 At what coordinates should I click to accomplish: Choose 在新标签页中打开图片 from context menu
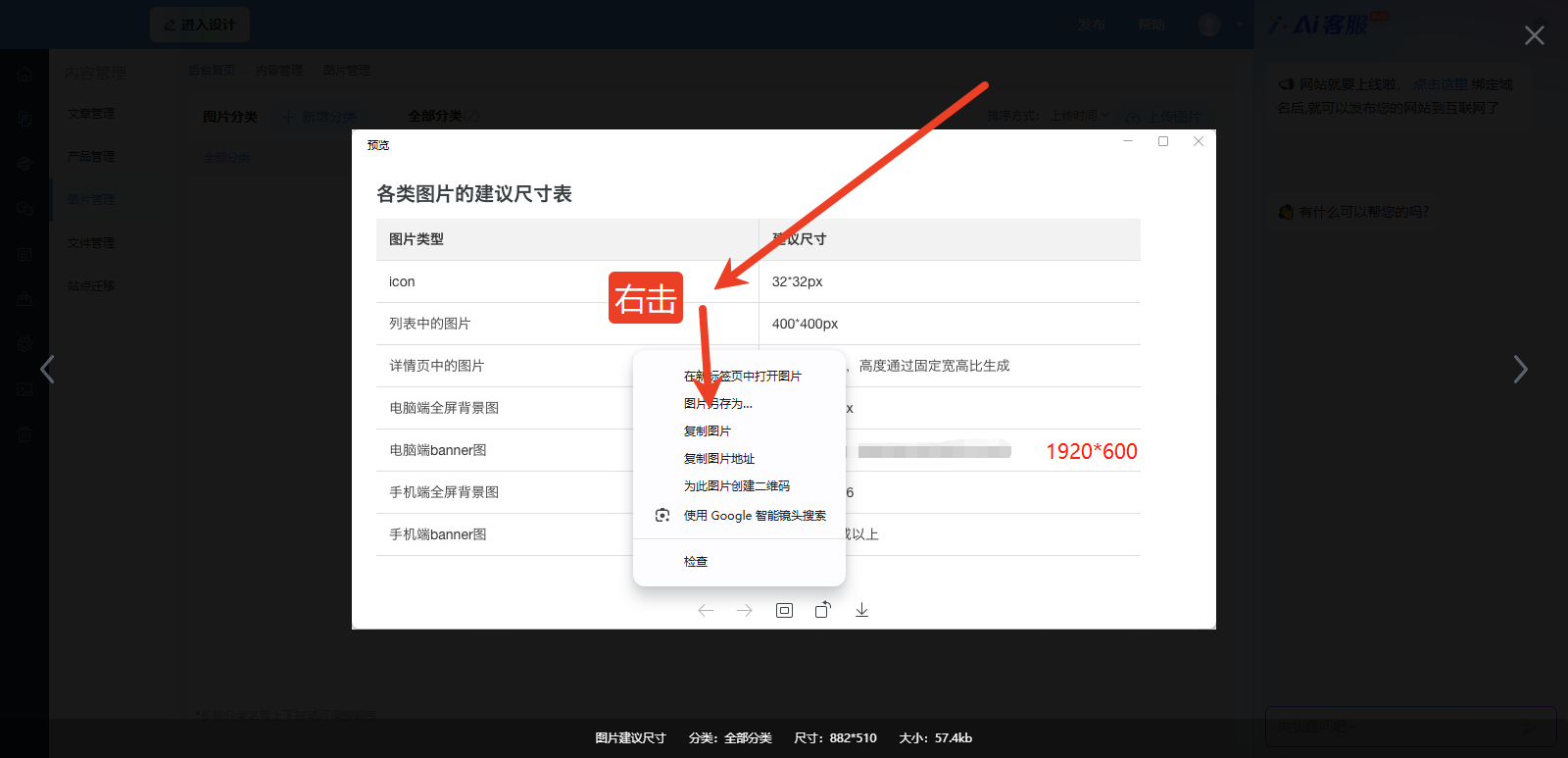coord(743,376)
